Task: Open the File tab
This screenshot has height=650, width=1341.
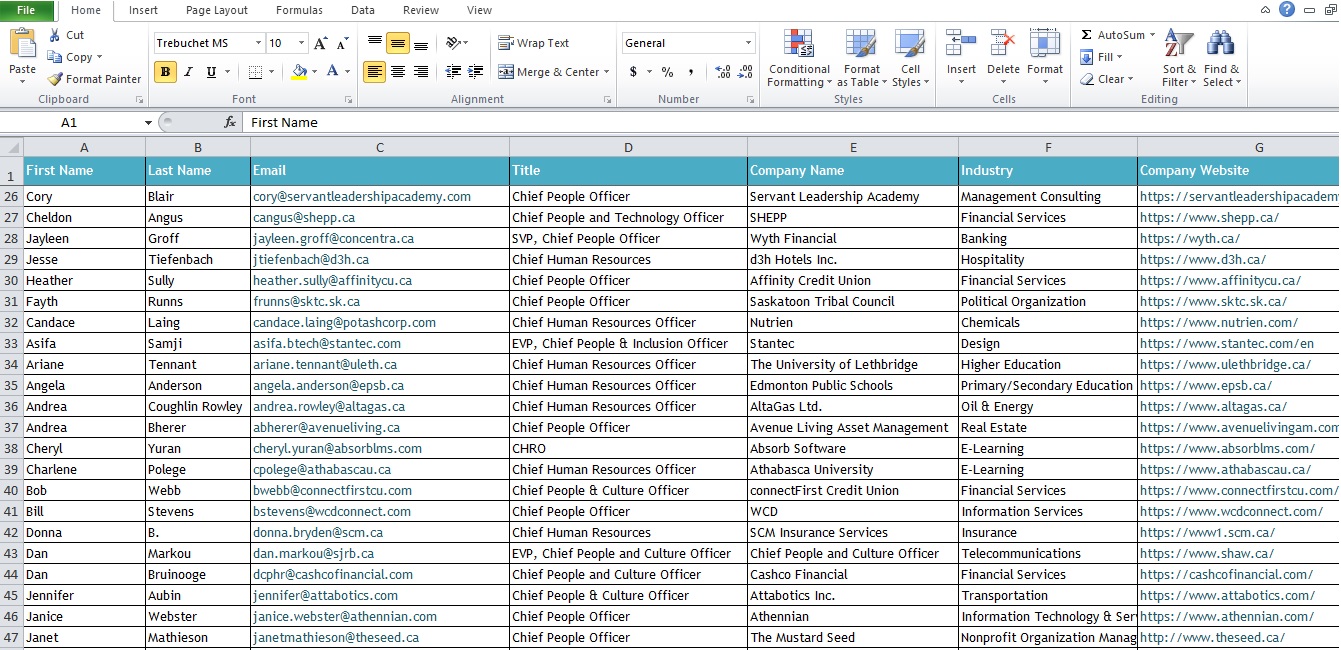Action: coord(26,10)
